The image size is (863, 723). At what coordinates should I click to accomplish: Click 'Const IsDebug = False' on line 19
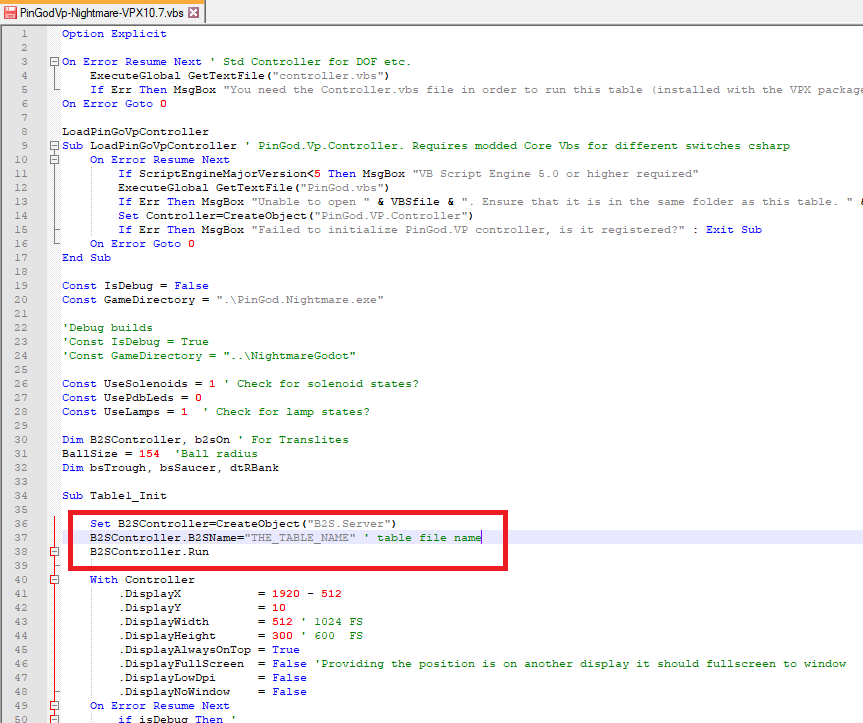point(135,286)
